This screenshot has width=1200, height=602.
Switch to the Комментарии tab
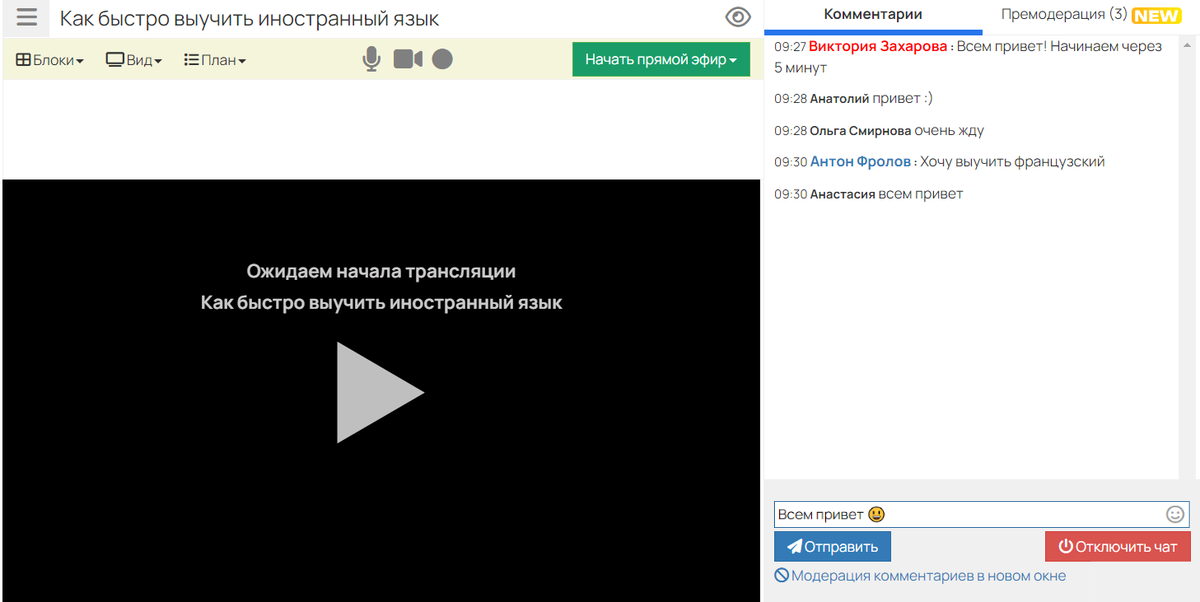coord(873,15)
